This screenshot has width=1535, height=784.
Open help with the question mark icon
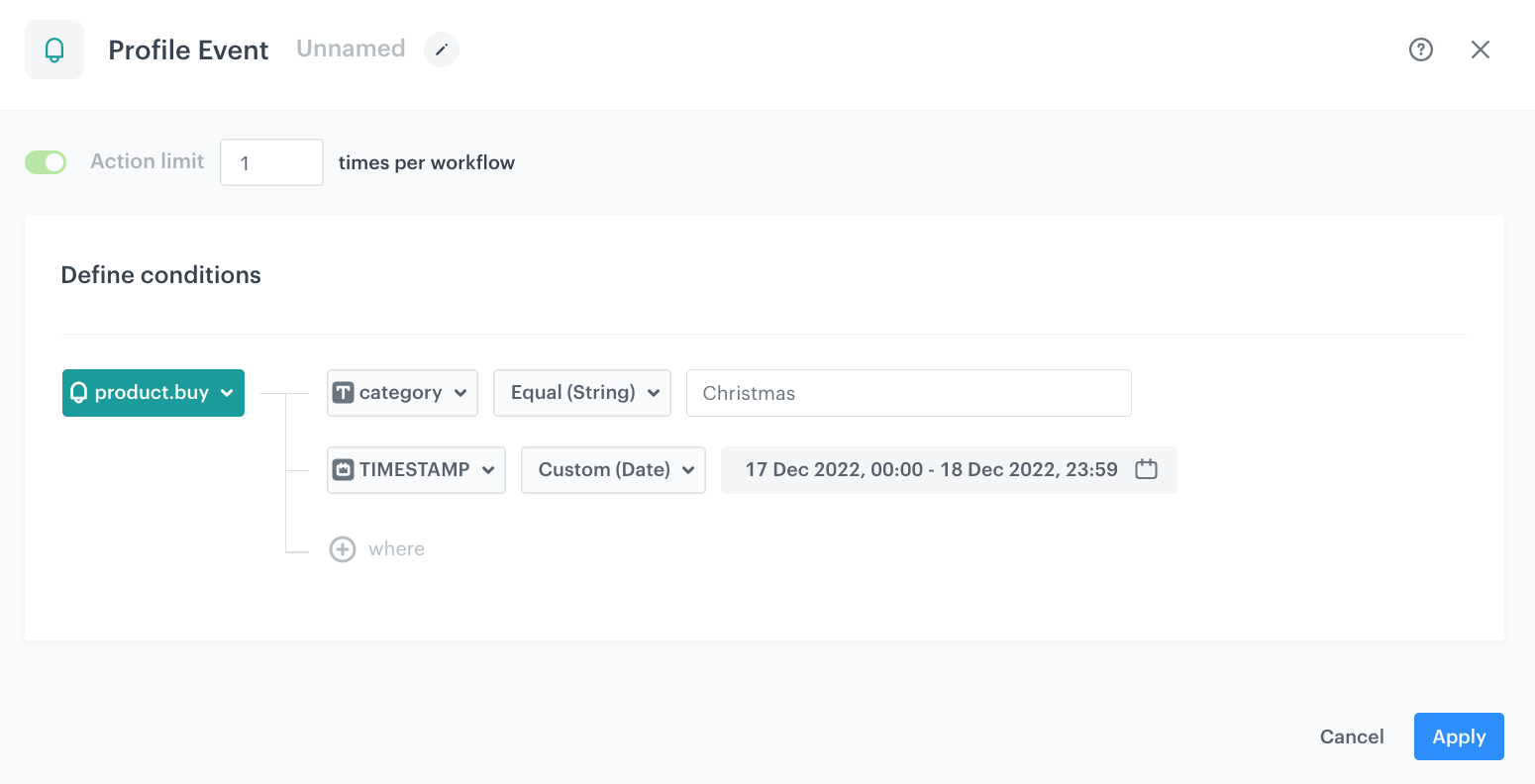click(x=1420, y=49)
